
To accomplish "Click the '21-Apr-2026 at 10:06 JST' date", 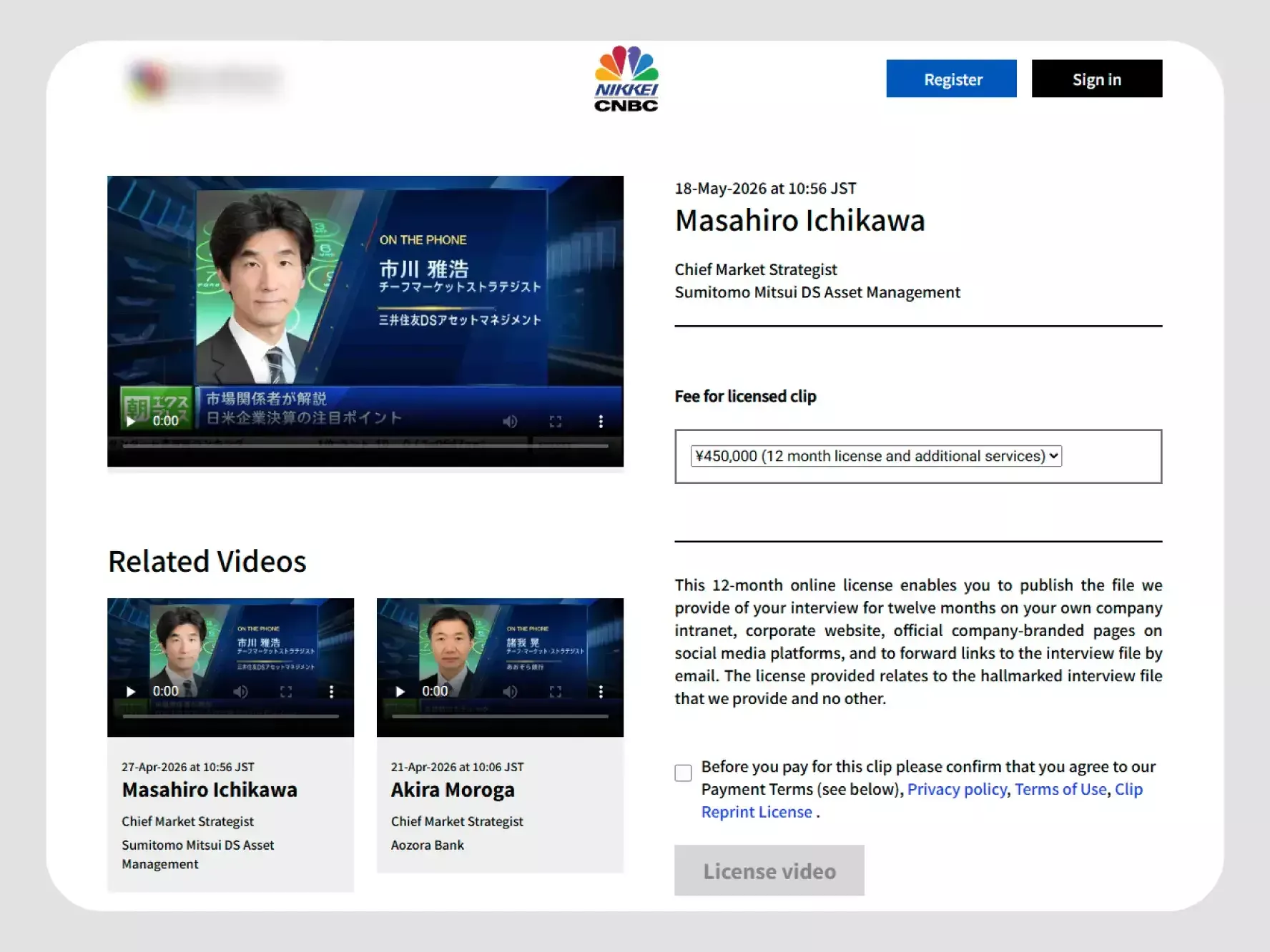I will [458, 767].
